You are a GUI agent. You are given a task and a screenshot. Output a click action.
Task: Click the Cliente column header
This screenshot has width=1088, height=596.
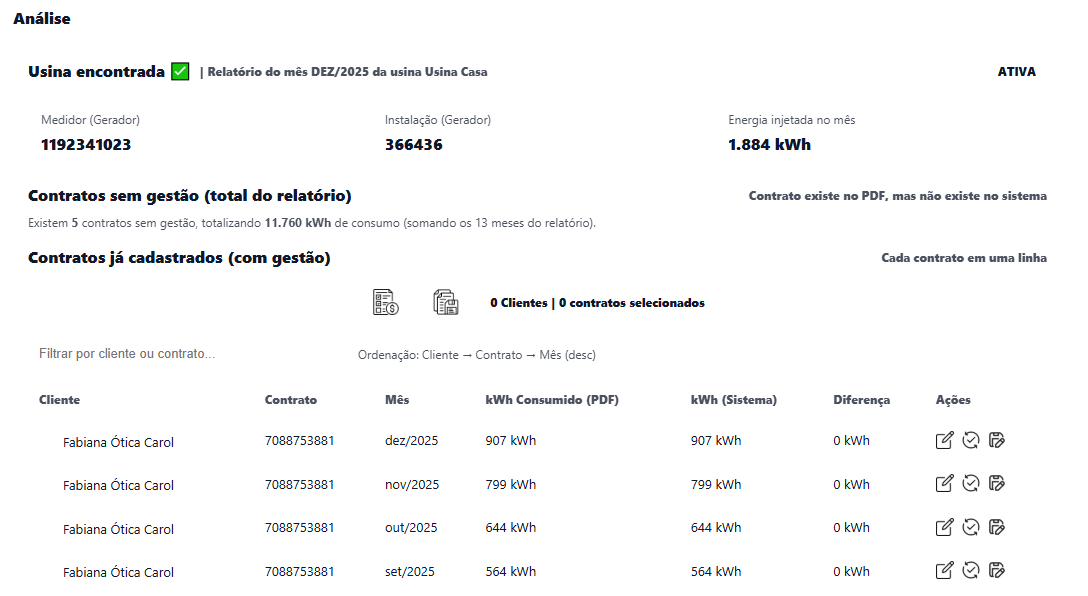point(59,400)
